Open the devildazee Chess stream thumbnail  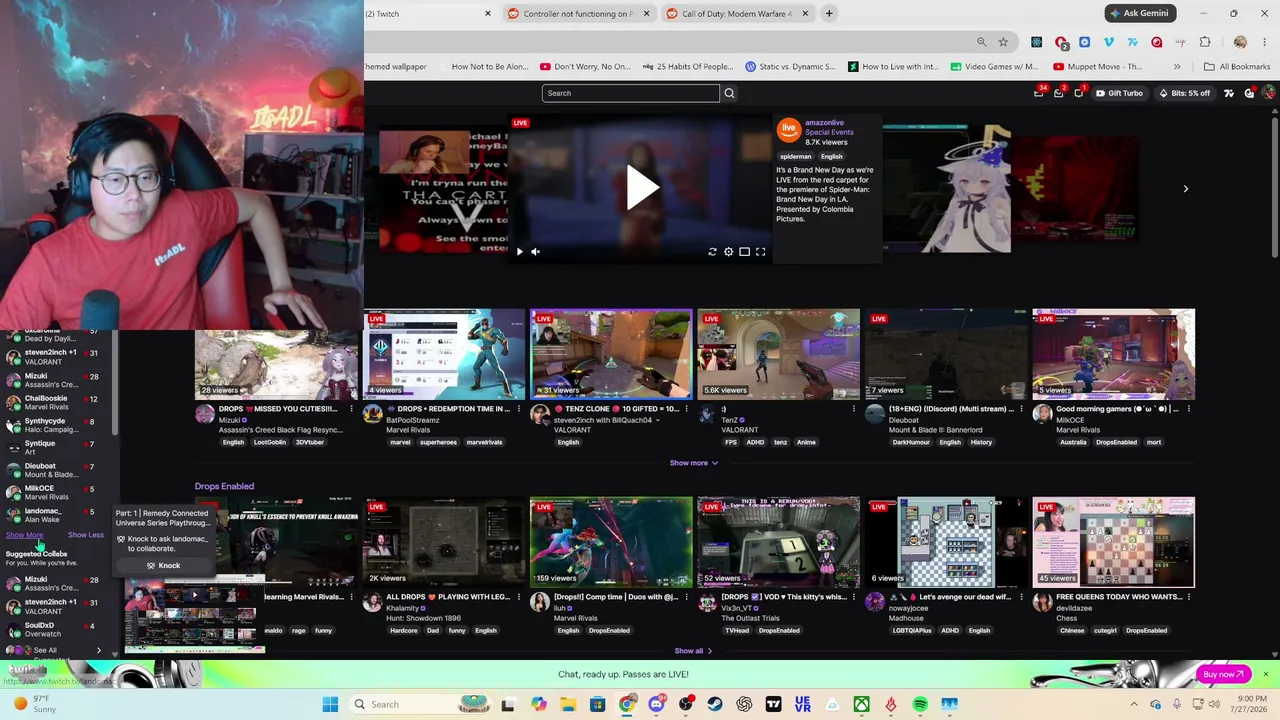click(x=1113, y=542)
